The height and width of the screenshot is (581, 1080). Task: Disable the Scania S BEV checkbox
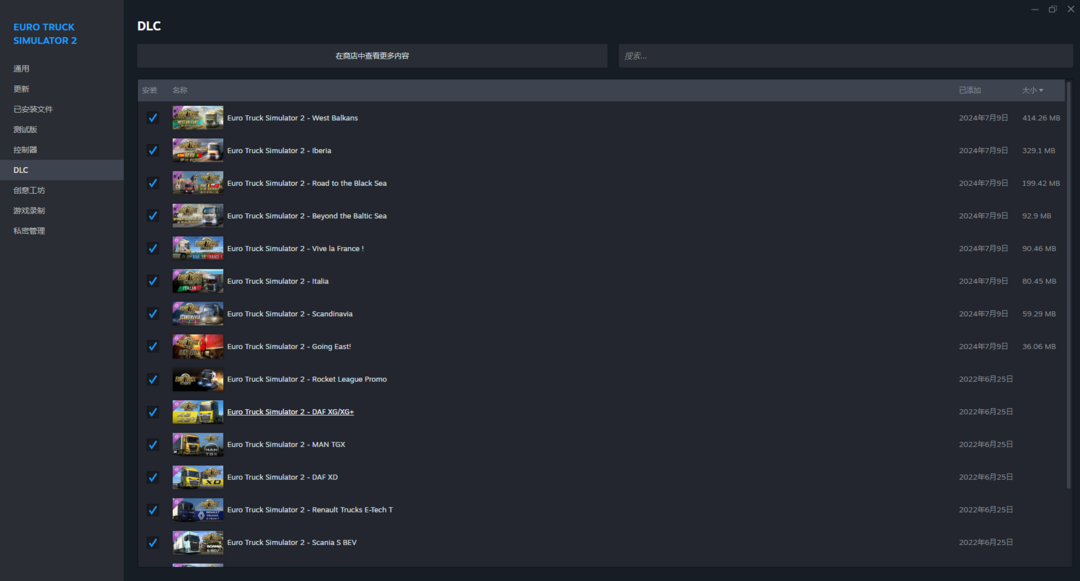point(153,542)
